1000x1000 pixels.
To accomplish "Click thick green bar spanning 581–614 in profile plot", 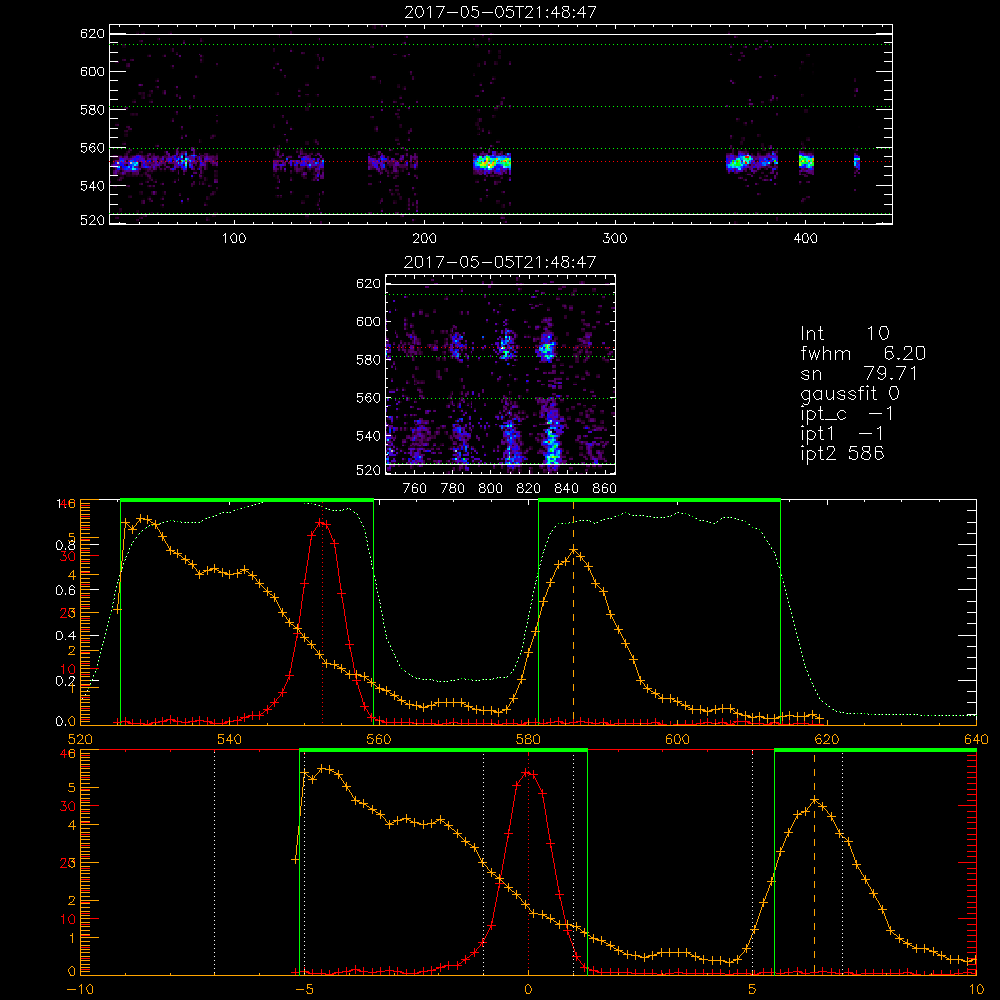I will point(659,500).
